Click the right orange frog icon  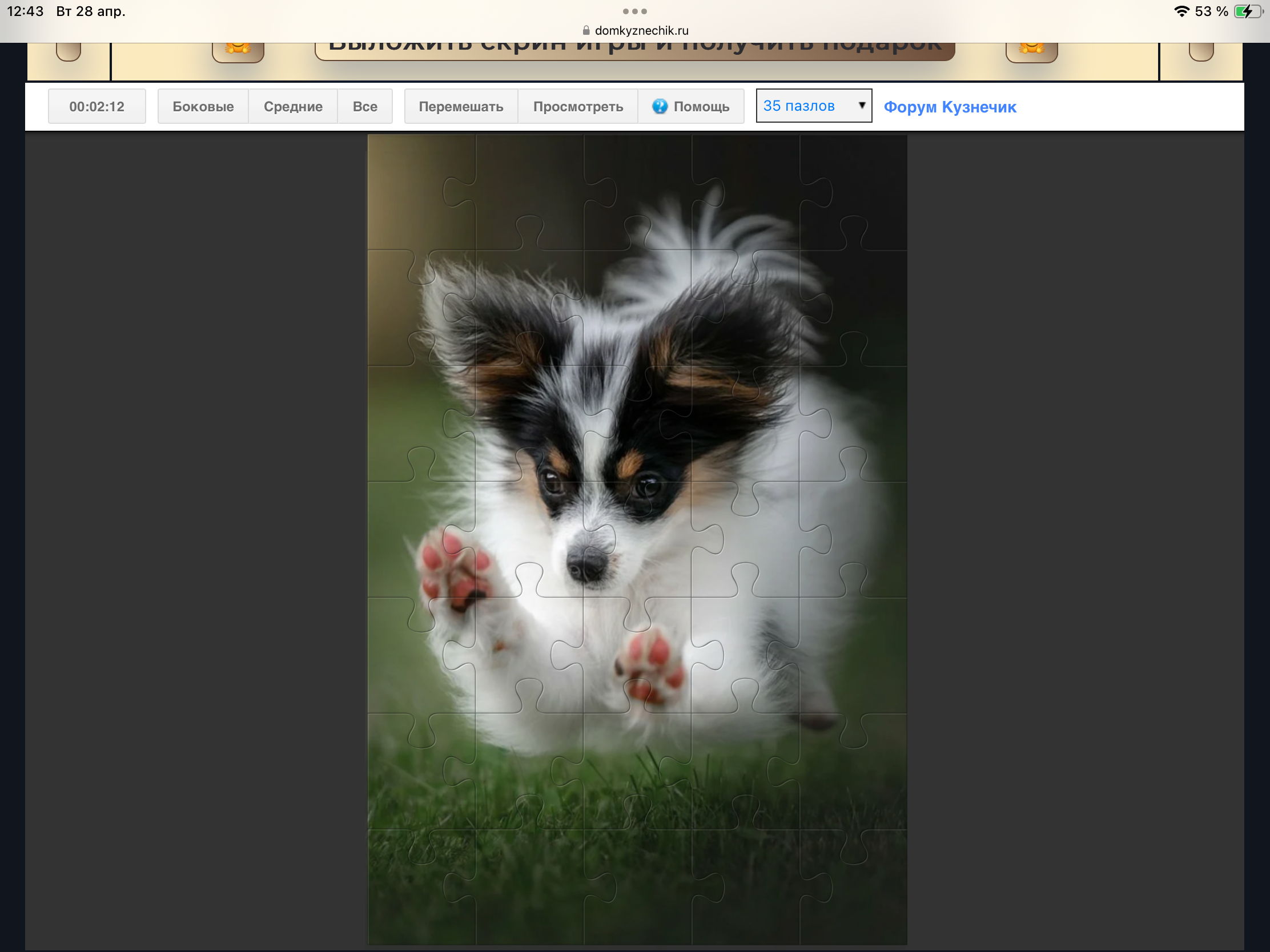[x=1031, y=50]
